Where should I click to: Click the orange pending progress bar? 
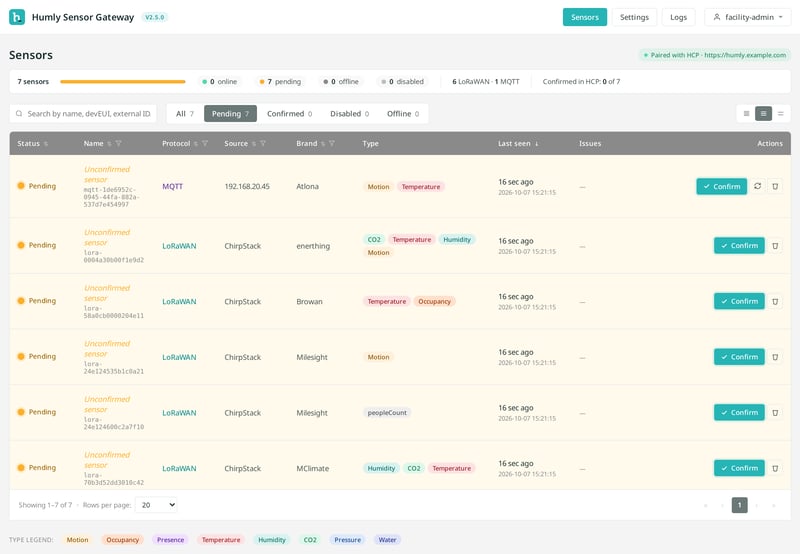point(122,82)
